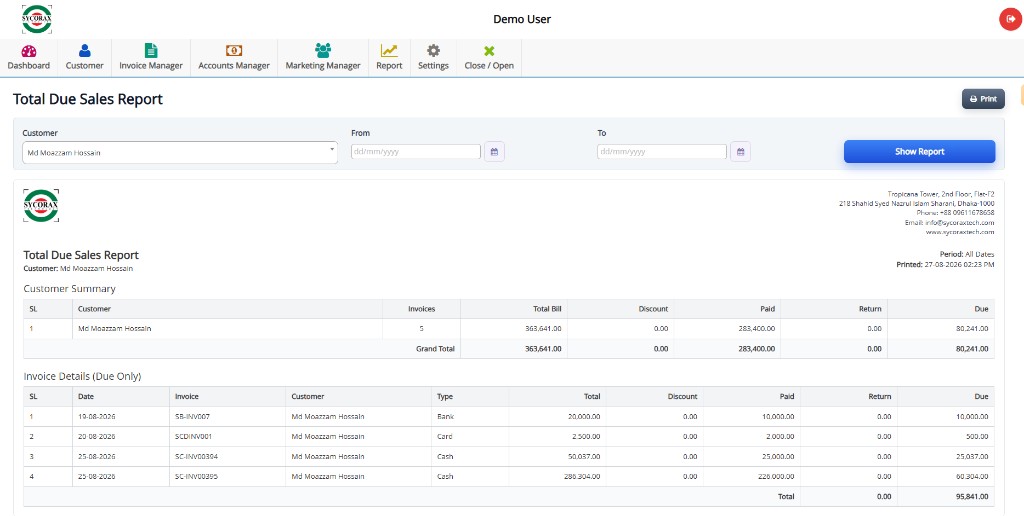Open the Report chart icon
Image resolution: width=1024 pixels, height=516 pixels.
tap(389, 50)
